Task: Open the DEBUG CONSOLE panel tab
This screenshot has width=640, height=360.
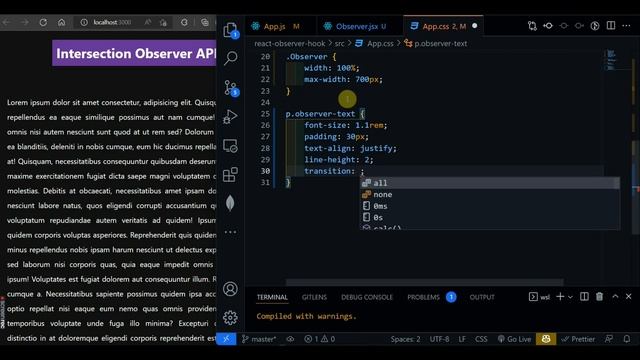Action: (367, 297)
